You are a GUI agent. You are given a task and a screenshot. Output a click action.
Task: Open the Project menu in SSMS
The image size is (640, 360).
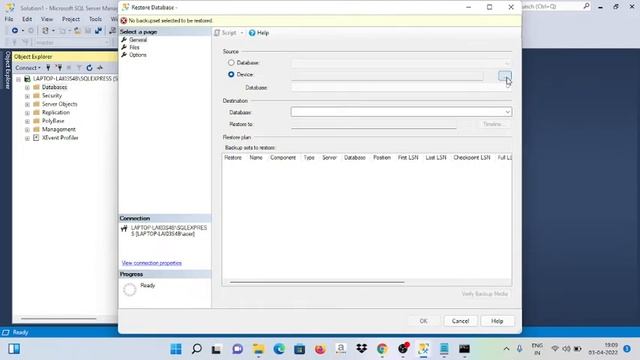coord(71,19)
